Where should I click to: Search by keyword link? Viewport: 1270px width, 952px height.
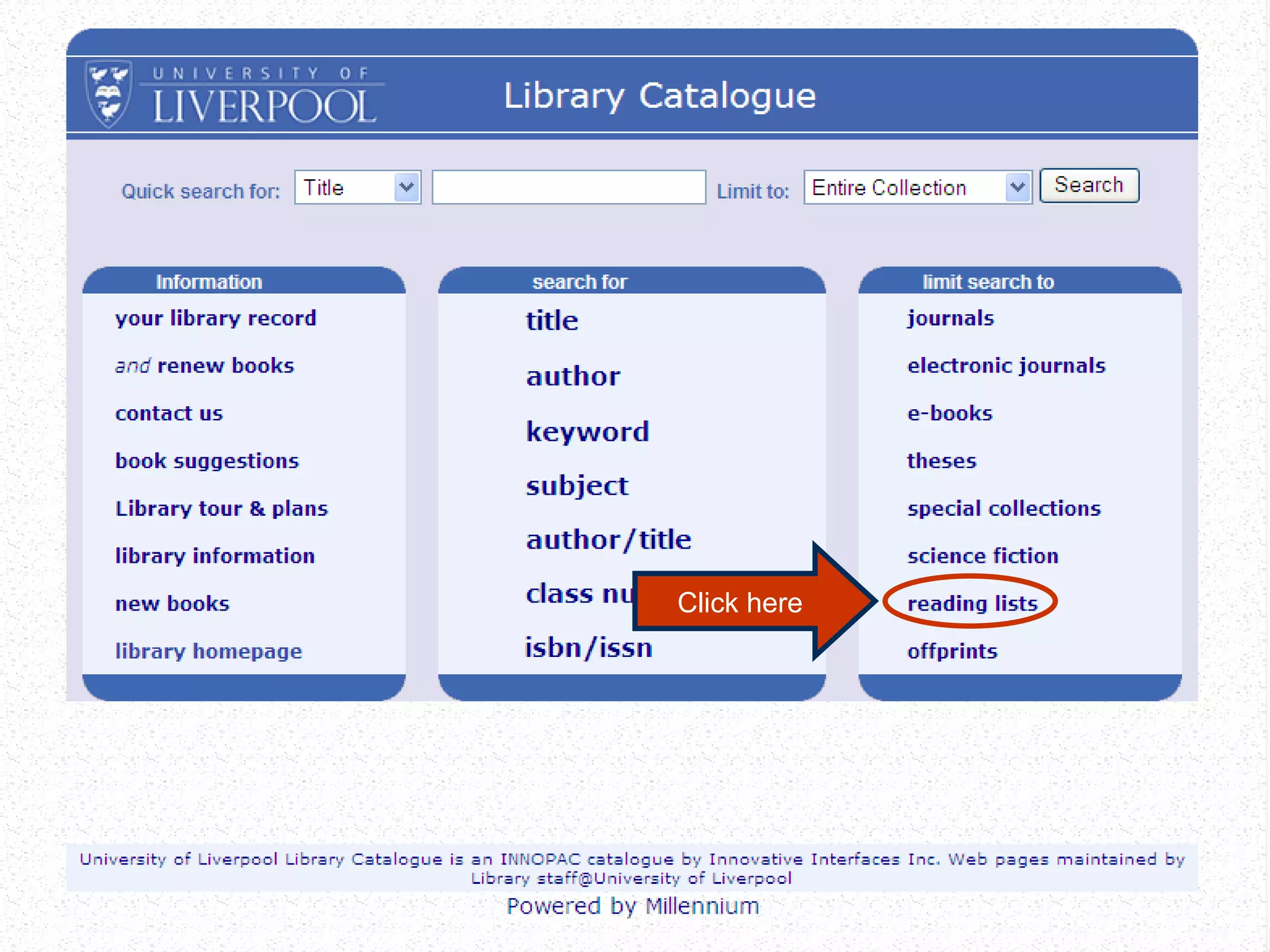click(587, 431)
